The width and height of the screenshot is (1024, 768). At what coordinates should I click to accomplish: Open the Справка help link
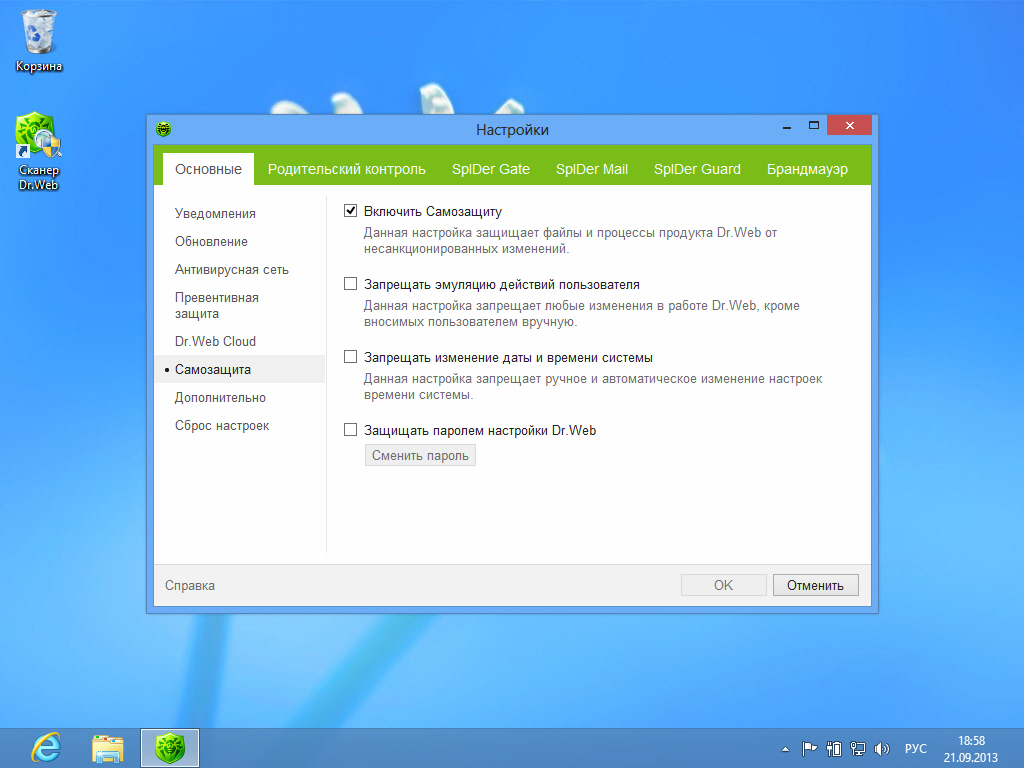tap(189, 586)
